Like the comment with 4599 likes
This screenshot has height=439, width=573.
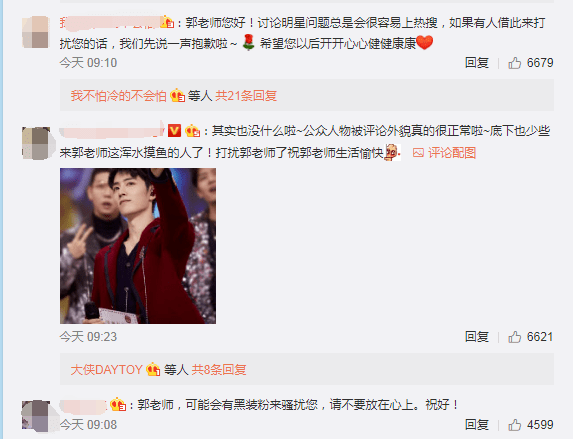click(x=514, y=425)
